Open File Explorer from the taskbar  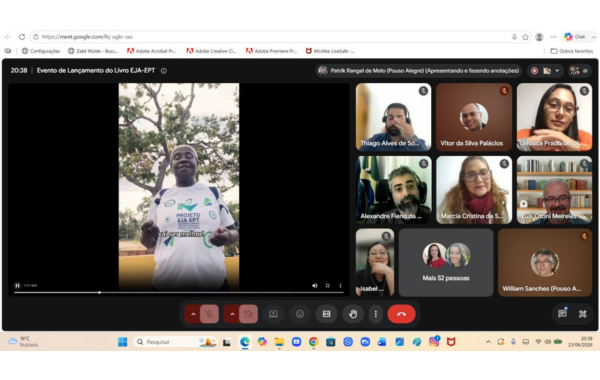[279, 342]
